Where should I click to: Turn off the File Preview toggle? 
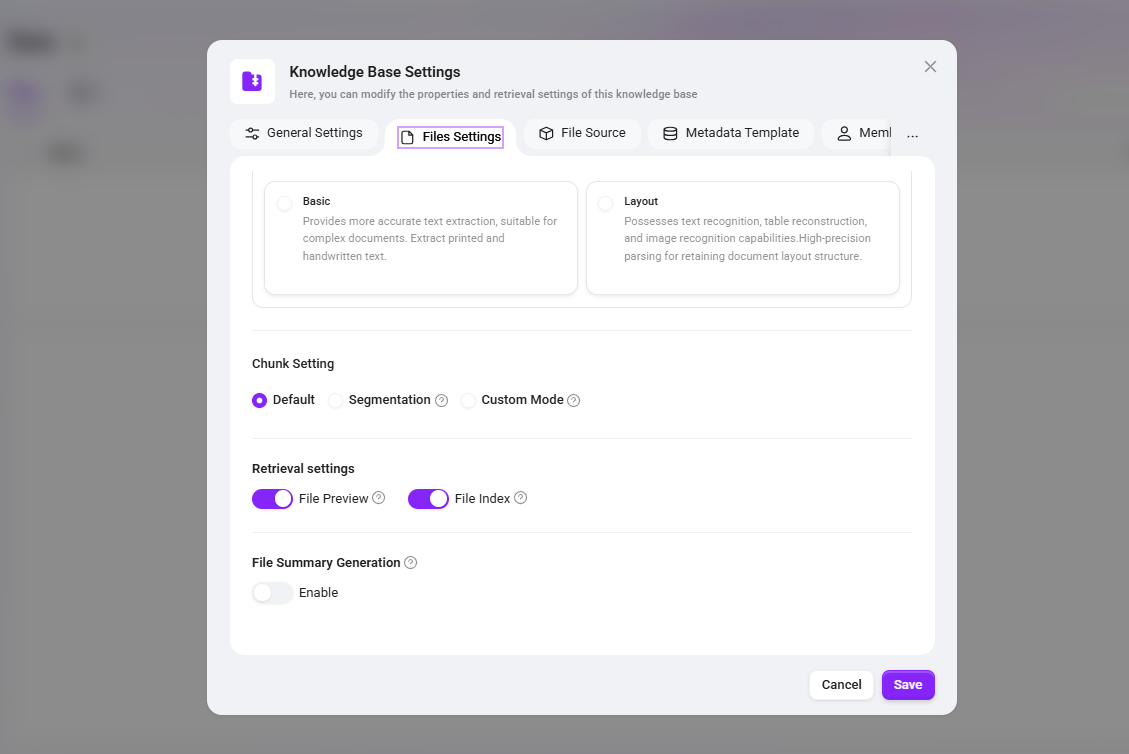(x=272, y=498)
